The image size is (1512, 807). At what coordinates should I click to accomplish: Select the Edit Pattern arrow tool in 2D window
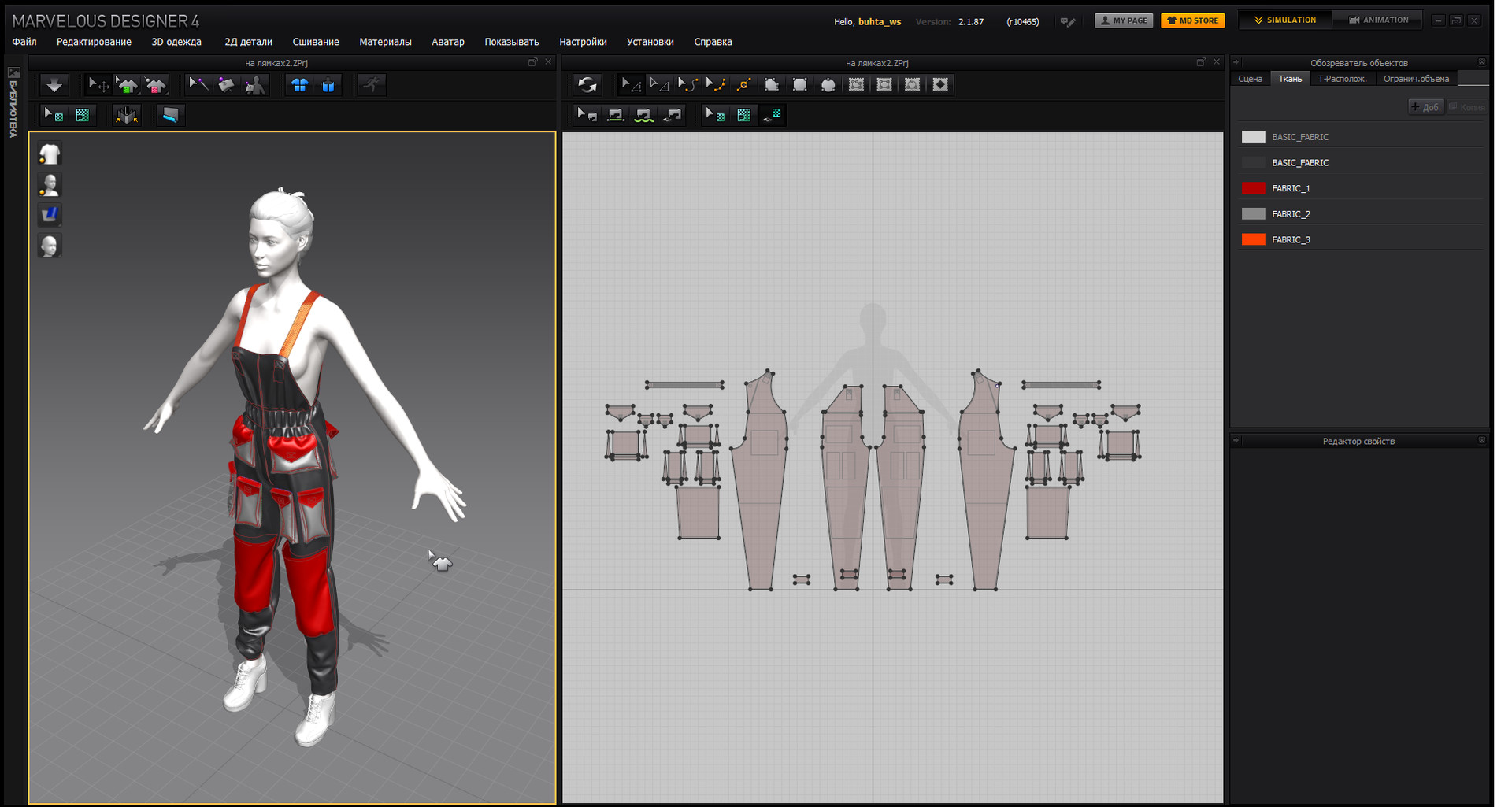click(630, 84)
